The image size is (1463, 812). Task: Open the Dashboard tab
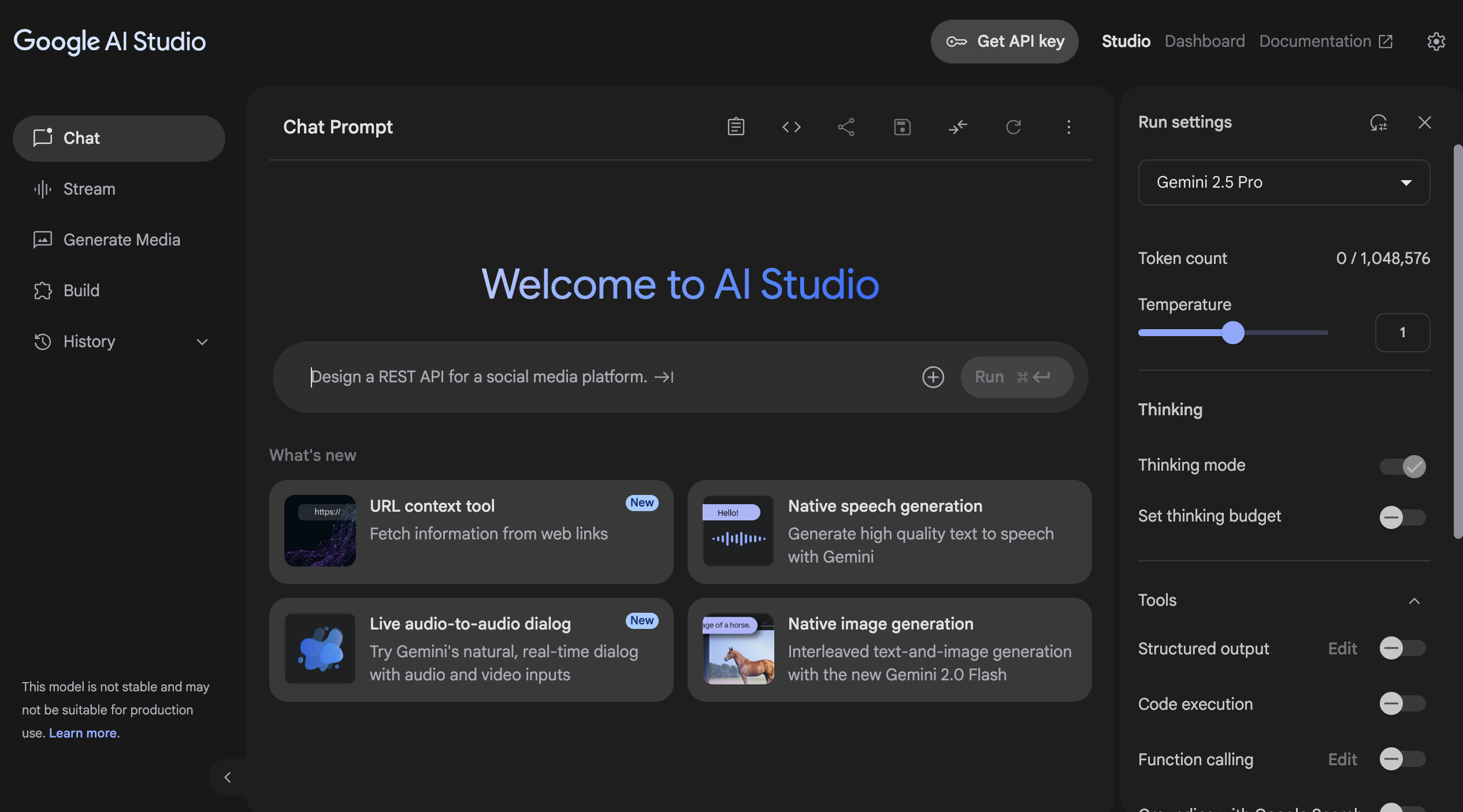pyautogui.click(x=1204, y=42)
